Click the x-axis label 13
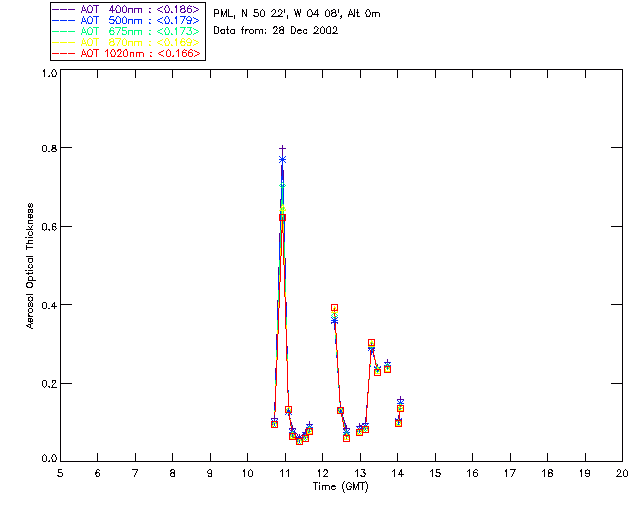 [x=360, y=473]
